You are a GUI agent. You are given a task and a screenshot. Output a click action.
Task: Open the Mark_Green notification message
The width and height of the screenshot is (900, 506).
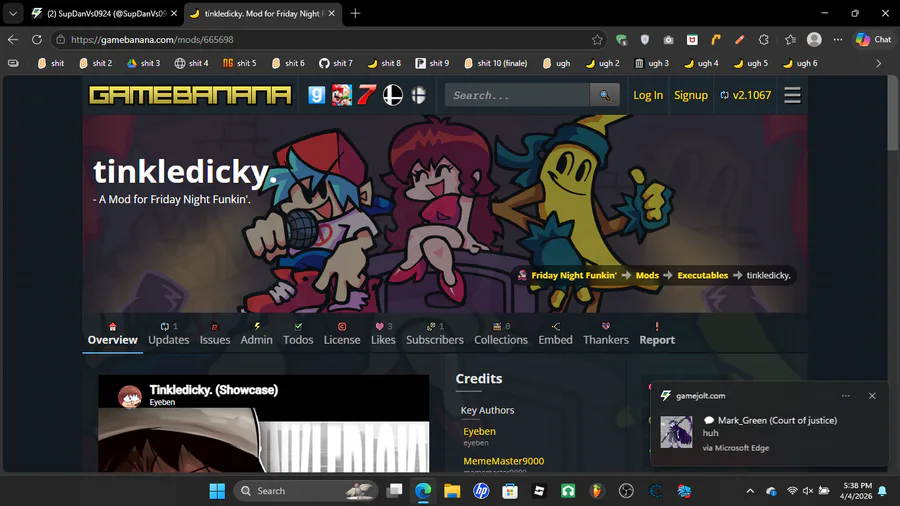(769, 433)
